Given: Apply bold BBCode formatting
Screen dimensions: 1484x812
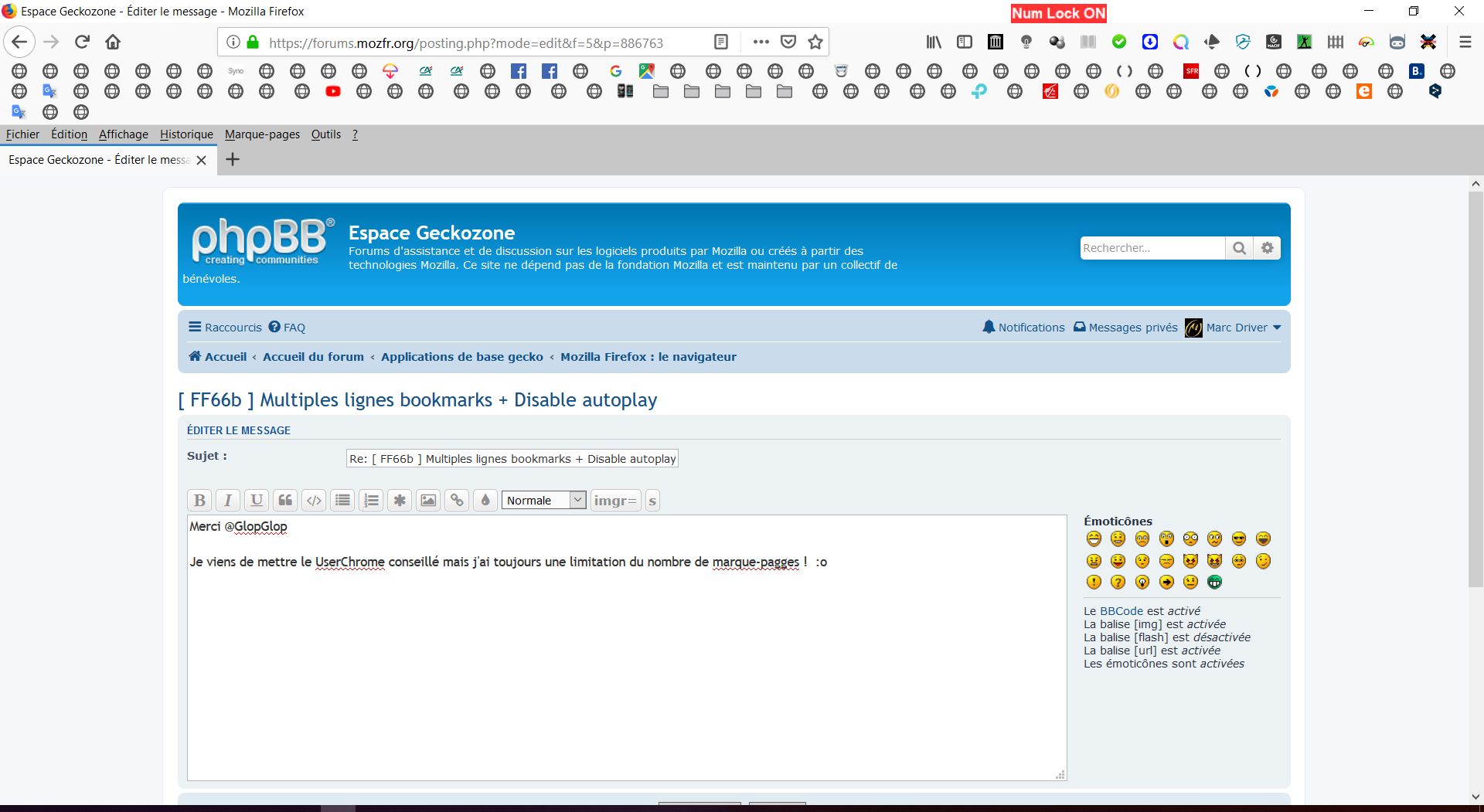Looking at the screenshot, I should 199,501.
